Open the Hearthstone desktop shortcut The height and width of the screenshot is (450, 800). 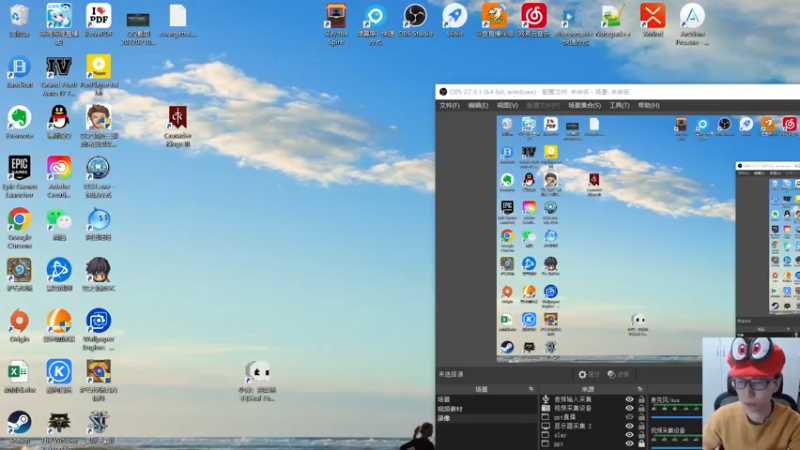(19, 274)
